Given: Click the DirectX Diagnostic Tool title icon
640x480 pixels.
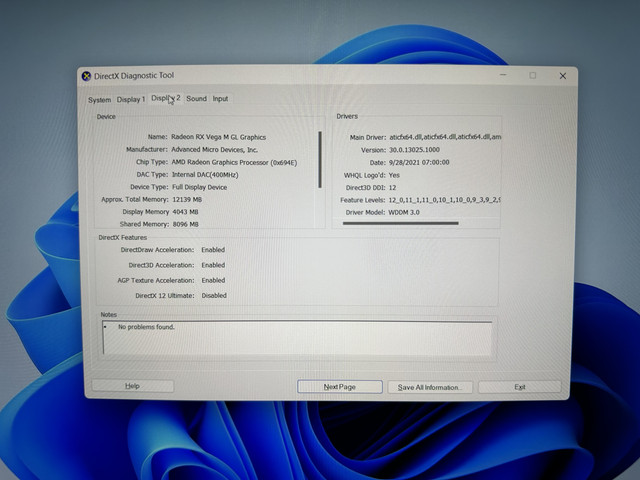Looking at the screenshot, I should (x=86, y=76).
